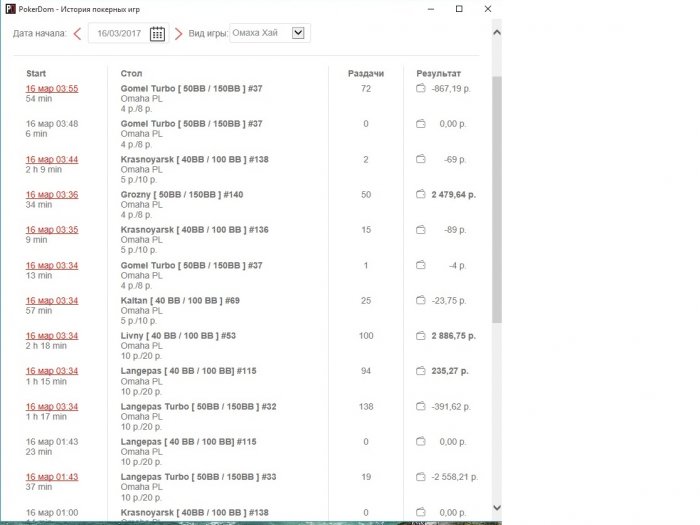Maximize the PokerDom history window
700x525 pixels.
pos(459,9)
